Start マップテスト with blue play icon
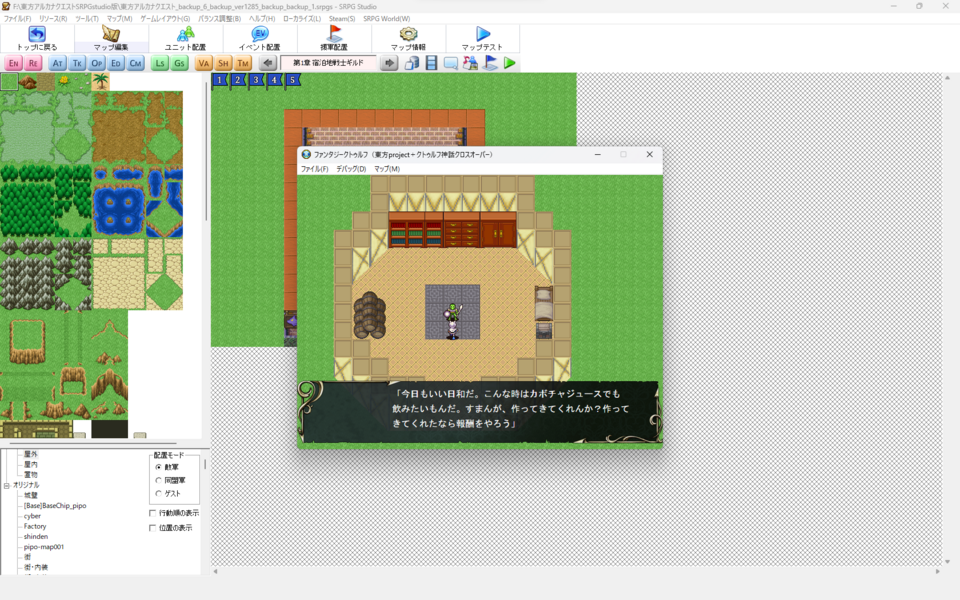960x600 pixels. click(483, 34)
